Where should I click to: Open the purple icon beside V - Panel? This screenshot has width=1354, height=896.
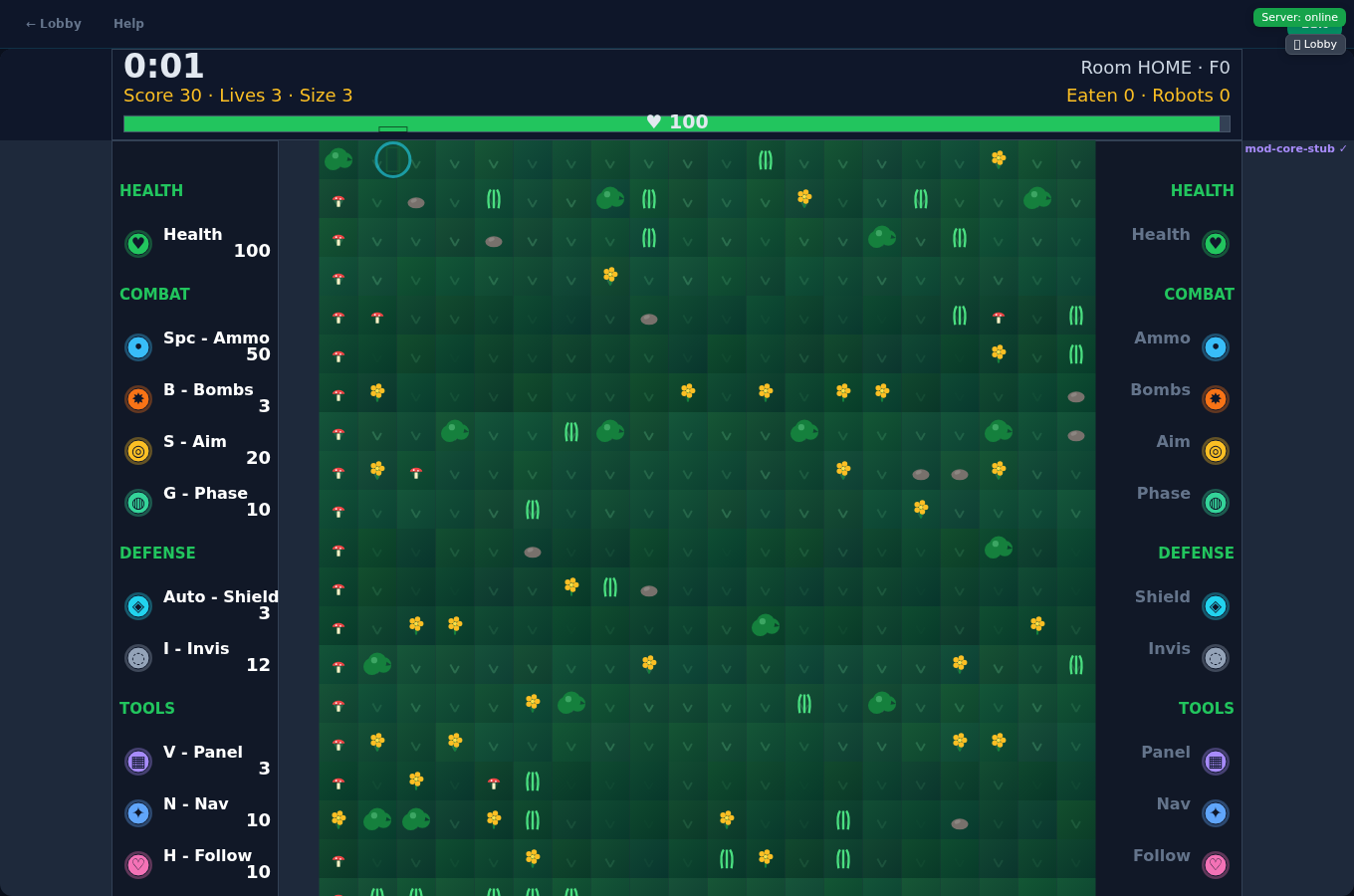coord(138,762)
